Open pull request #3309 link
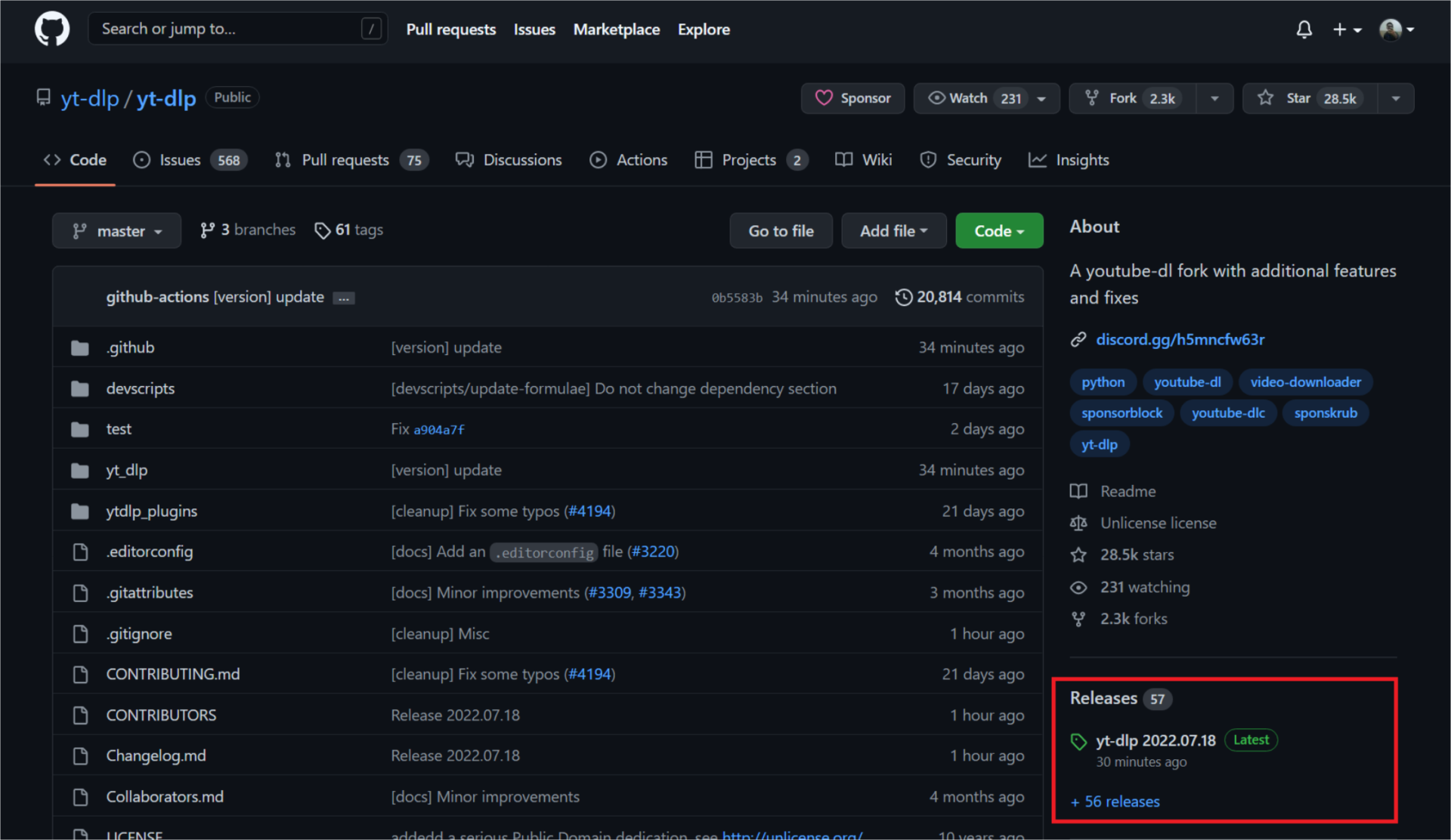 (x=610, y=593)
